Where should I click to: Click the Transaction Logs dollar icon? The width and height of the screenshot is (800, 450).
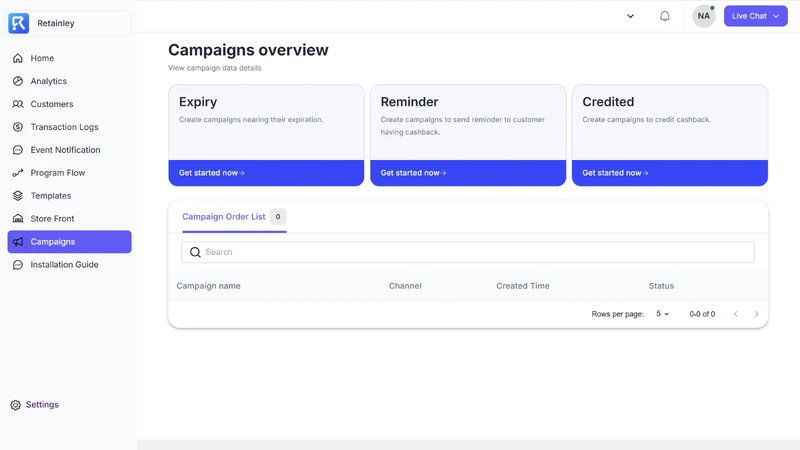(18, 127)
